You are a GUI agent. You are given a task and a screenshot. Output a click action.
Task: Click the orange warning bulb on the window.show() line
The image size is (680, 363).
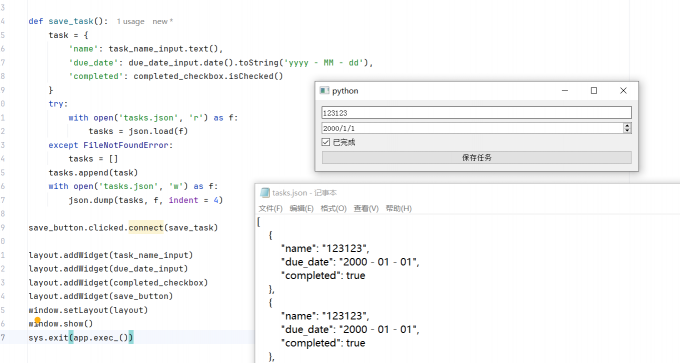(37, 321)
